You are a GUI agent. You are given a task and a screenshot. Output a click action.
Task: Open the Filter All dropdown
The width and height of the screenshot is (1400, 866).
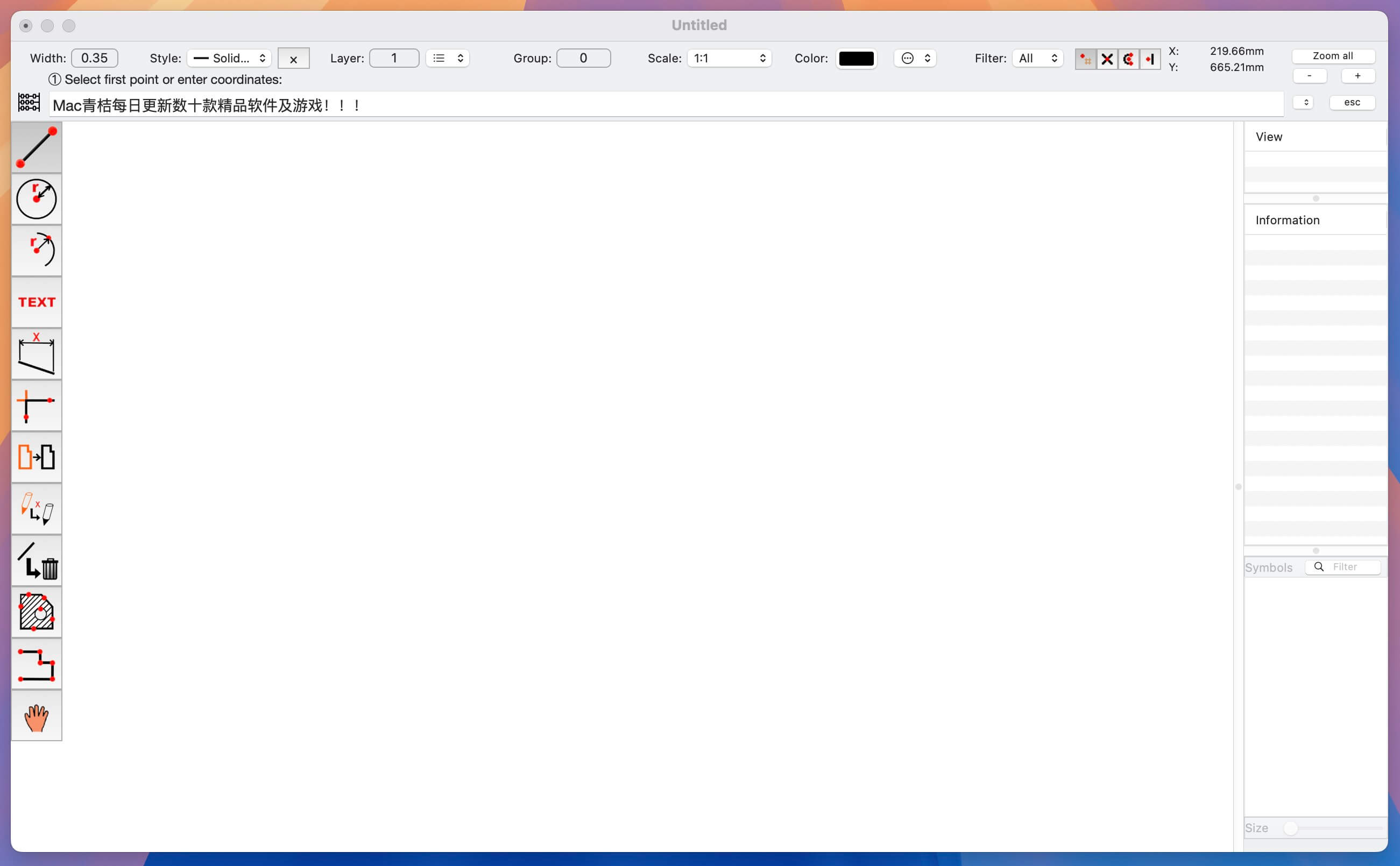tap(1037, 59)
